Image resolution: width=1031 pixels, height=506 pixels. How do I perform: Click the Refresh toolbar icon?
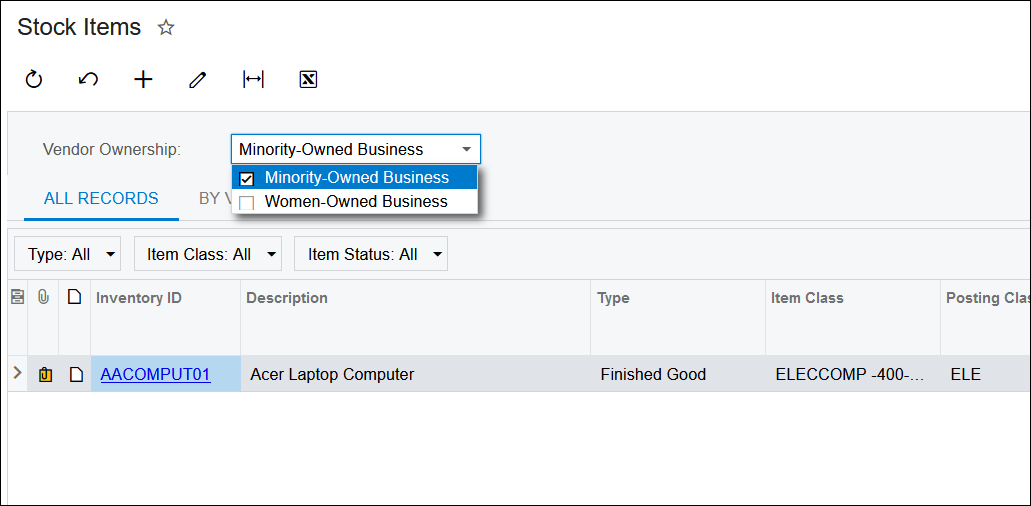[x=34, y=80]
